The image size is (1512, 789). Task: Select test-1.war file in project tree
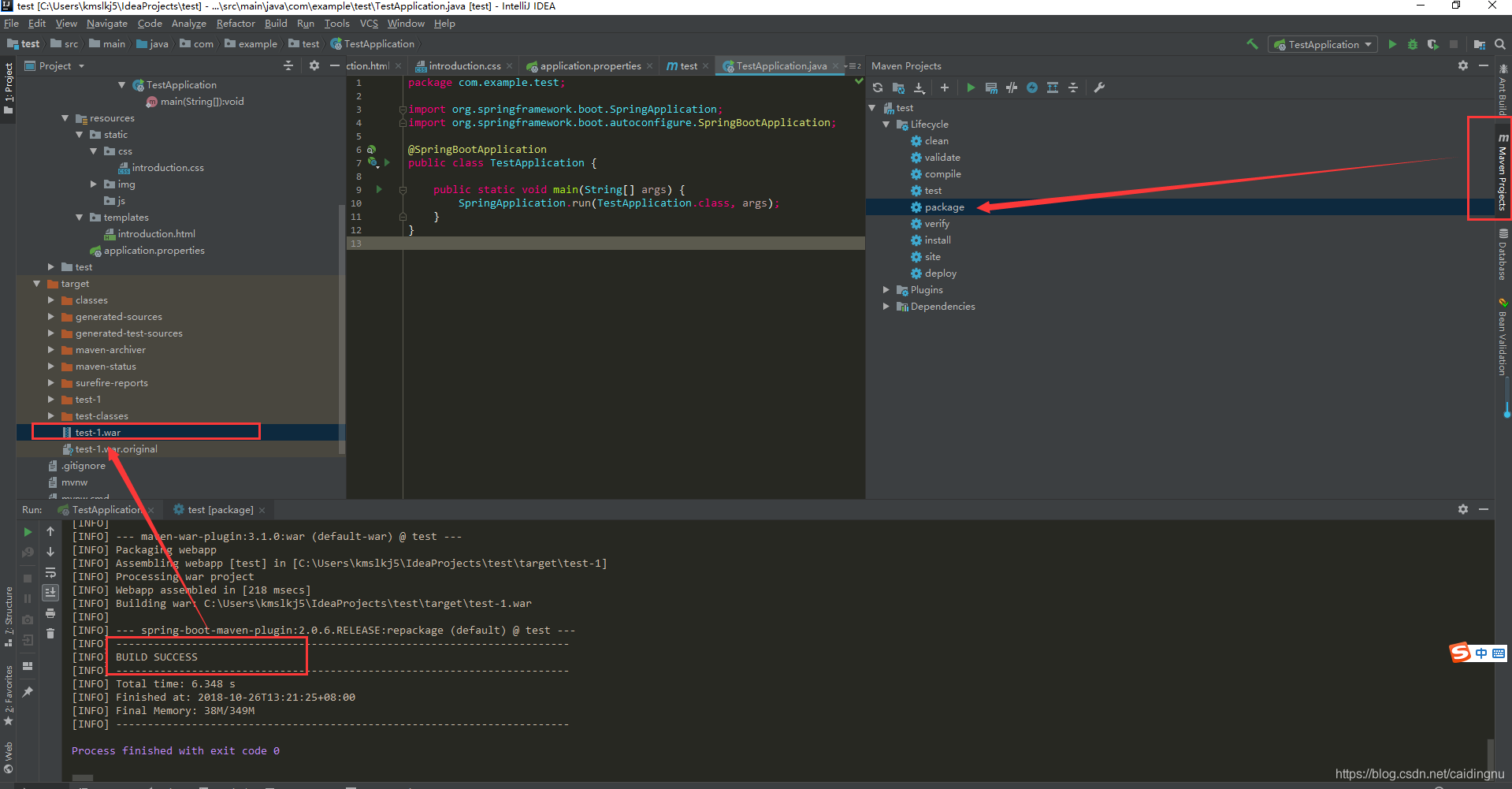pyautogui.click(x=98, y=433)
